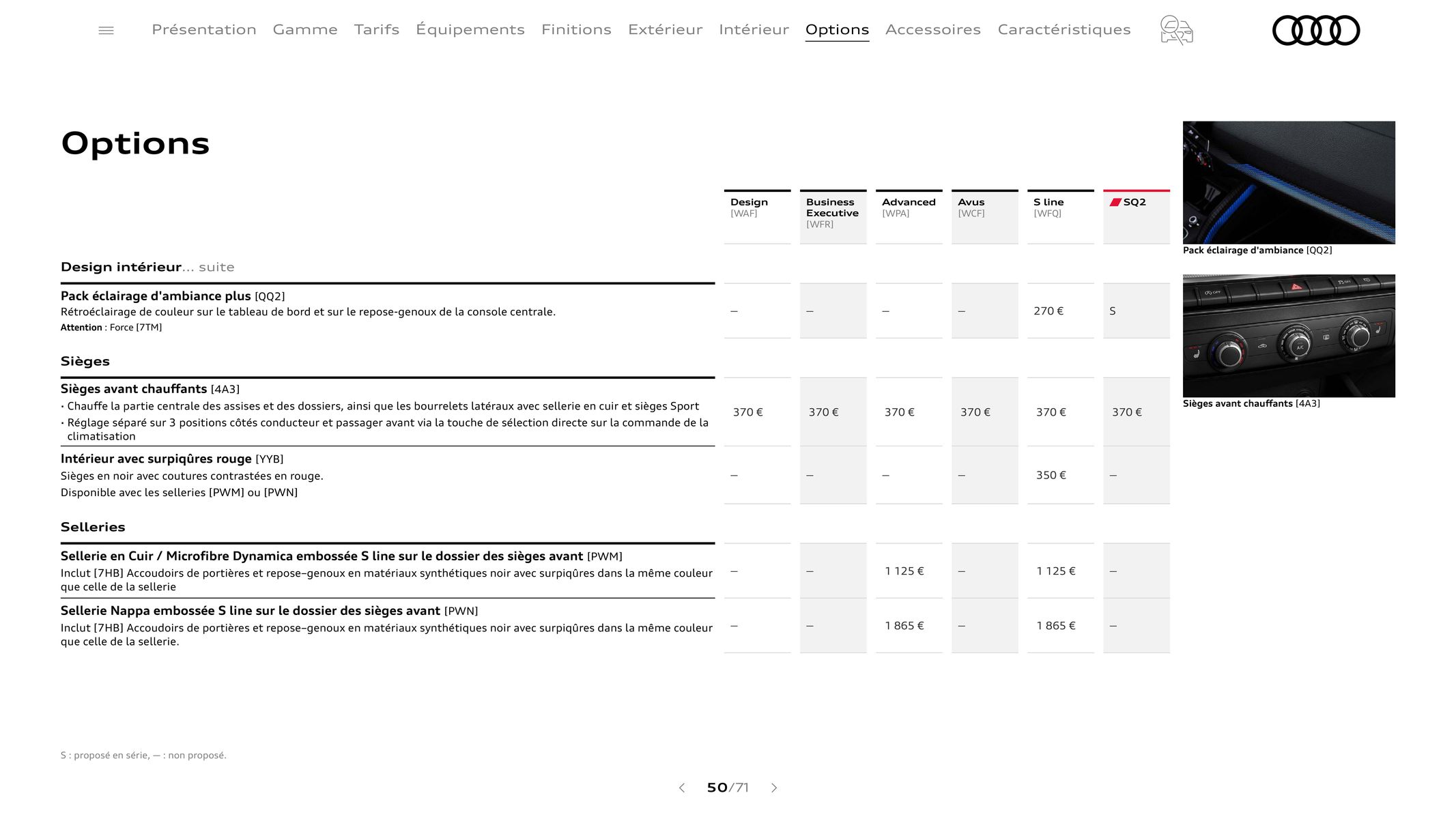This screenshot has width=1456, height=819.
Task: Click the S value in SQ2 column
Action: [1113, 311]
